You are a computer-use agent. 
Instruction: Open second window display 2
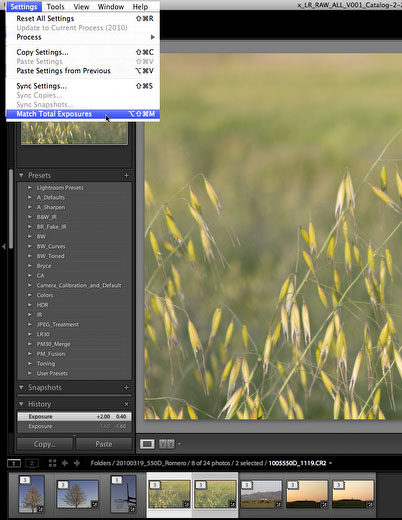32,463
